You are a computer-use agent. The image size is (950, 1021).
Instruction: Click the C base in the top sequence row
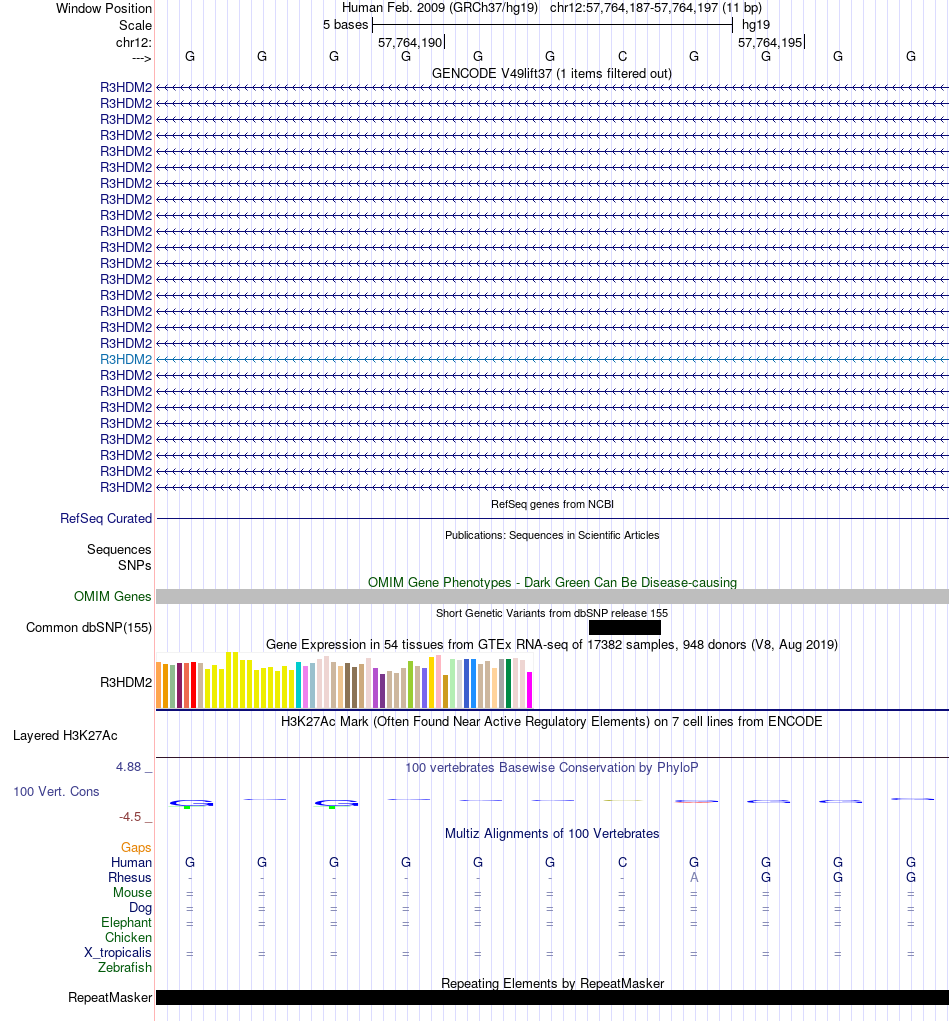click(622, 57)
